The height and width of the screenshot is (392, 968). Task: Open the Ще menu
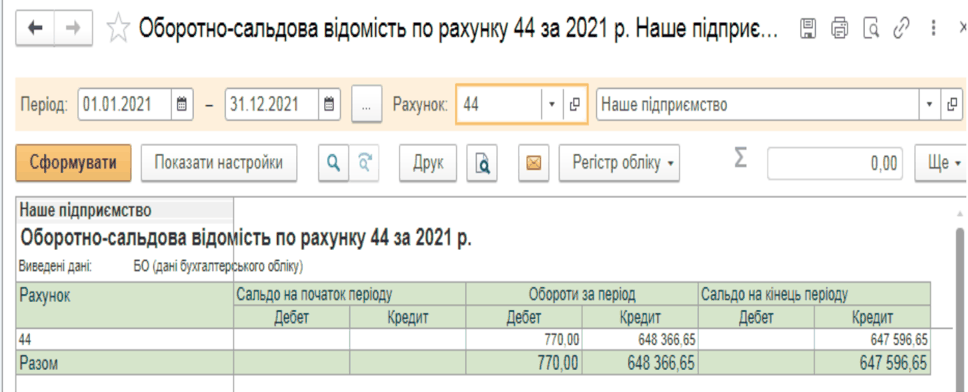941,164
